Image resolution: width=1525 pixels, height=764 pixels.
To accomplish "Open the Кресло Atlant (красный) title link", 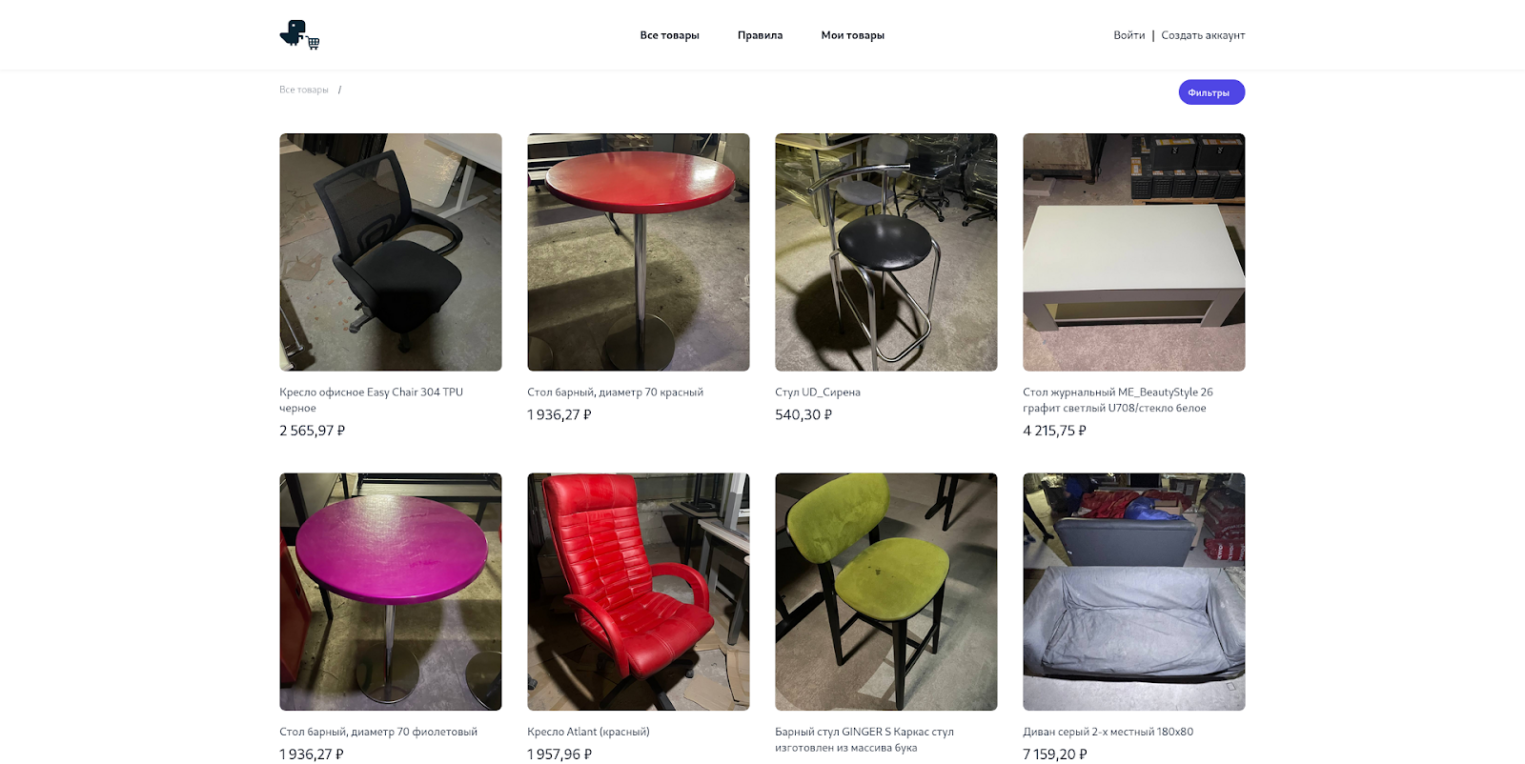I will click(588, 732).
